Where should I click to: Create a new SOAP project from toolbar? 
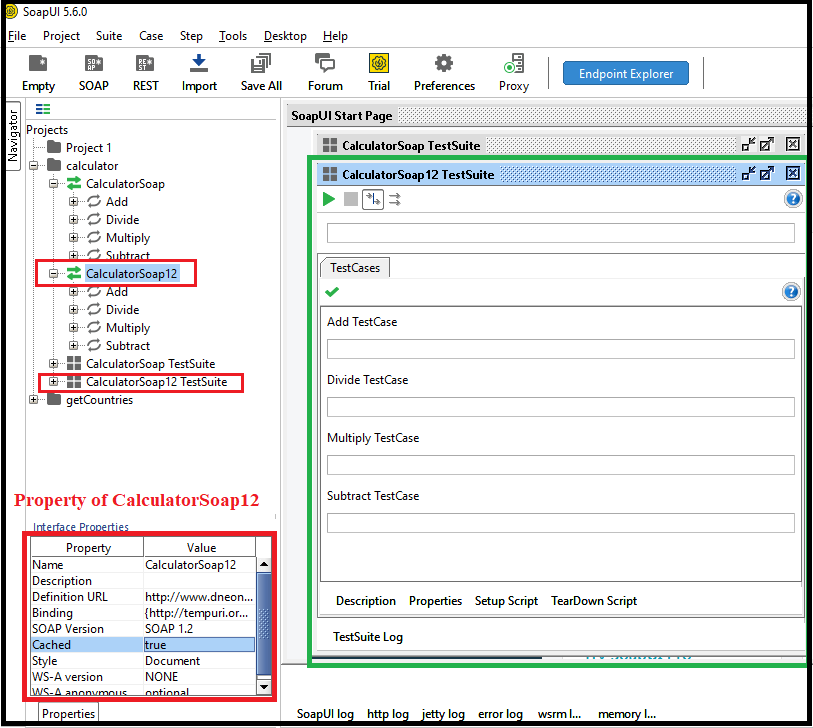(93, 64)
